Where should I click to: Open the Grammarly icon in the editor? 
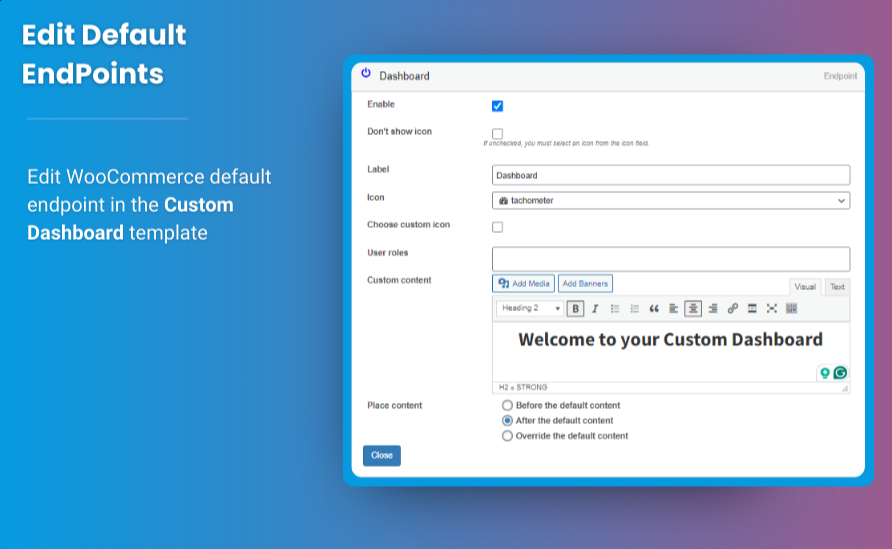click(x=840, y=373)
